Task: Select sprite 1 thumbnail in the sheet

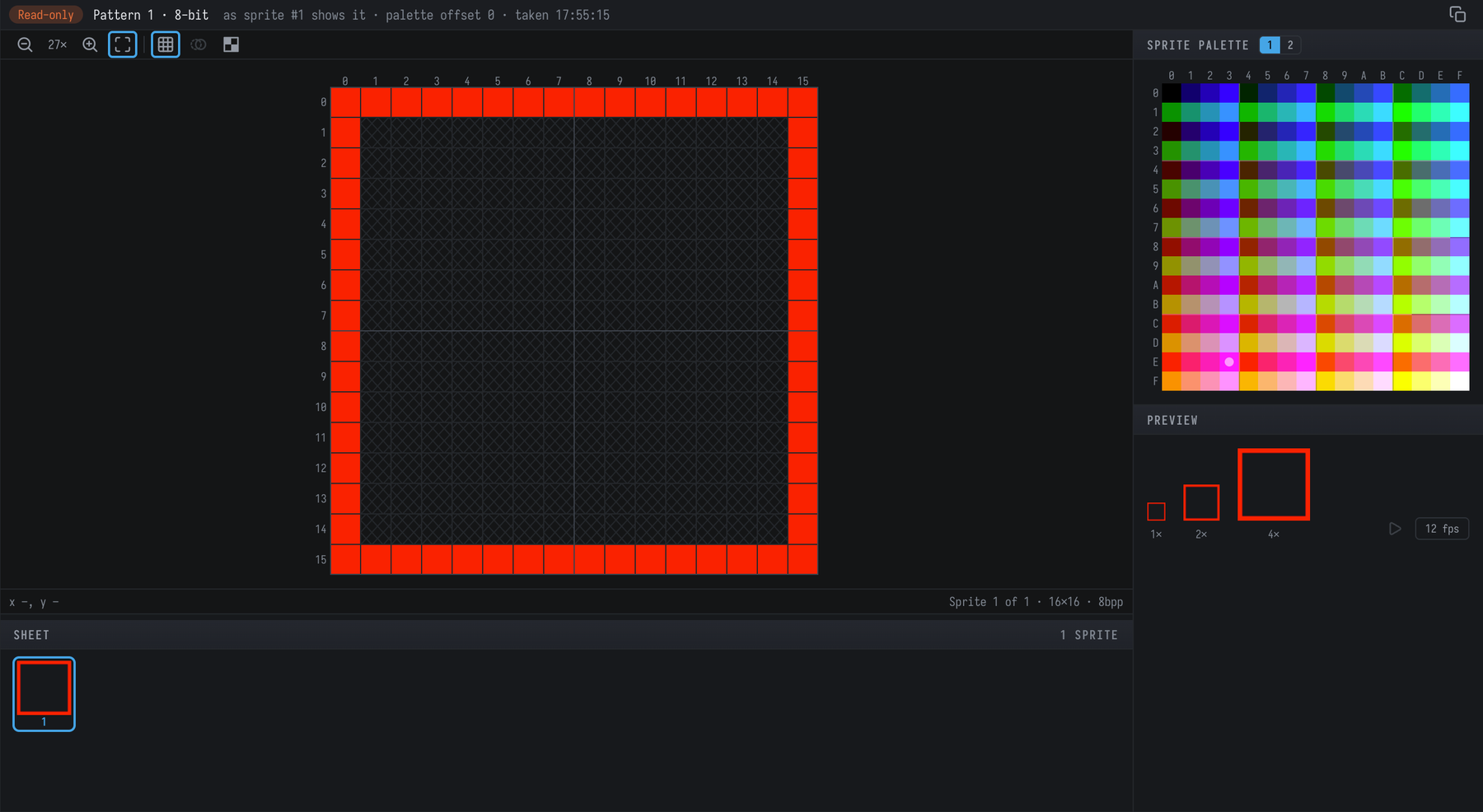Action: 44,693
